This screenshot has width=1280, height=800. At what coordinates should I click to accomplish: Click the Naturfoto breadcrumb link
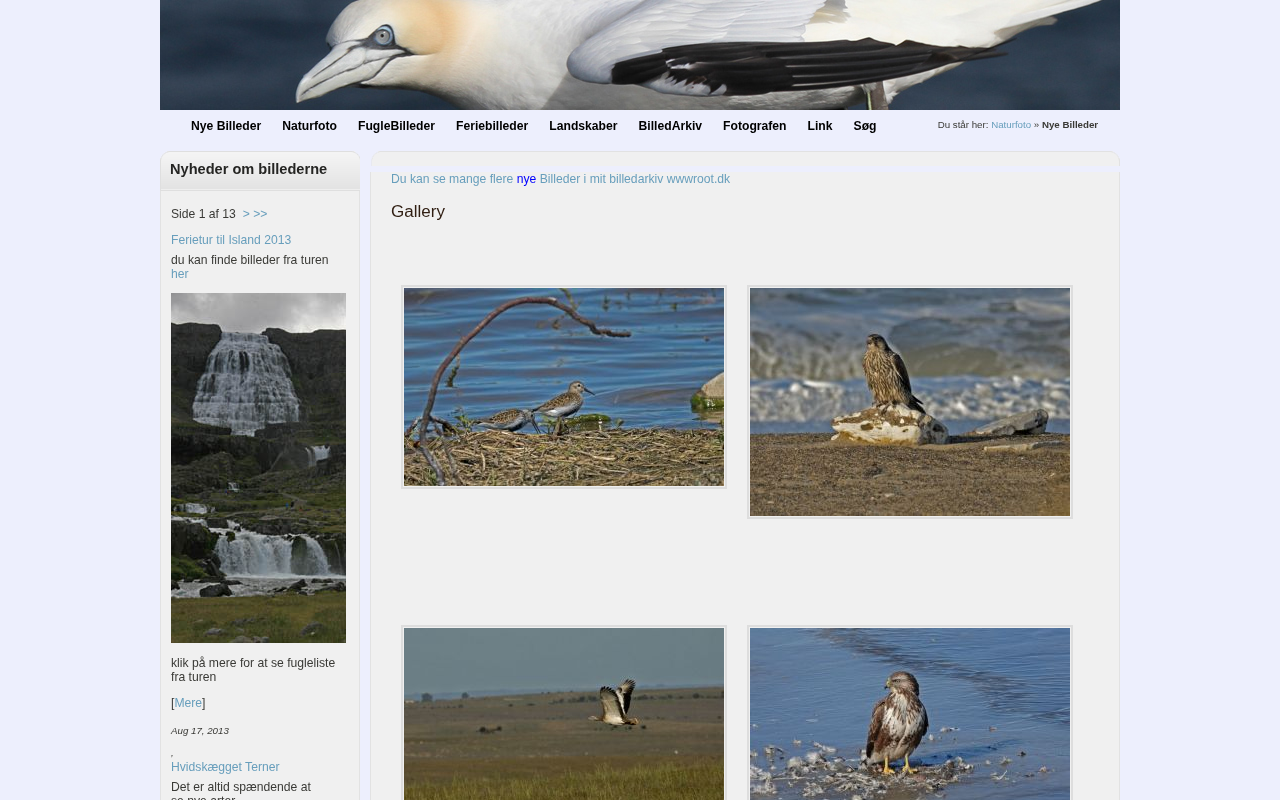tap(1010, 125)
